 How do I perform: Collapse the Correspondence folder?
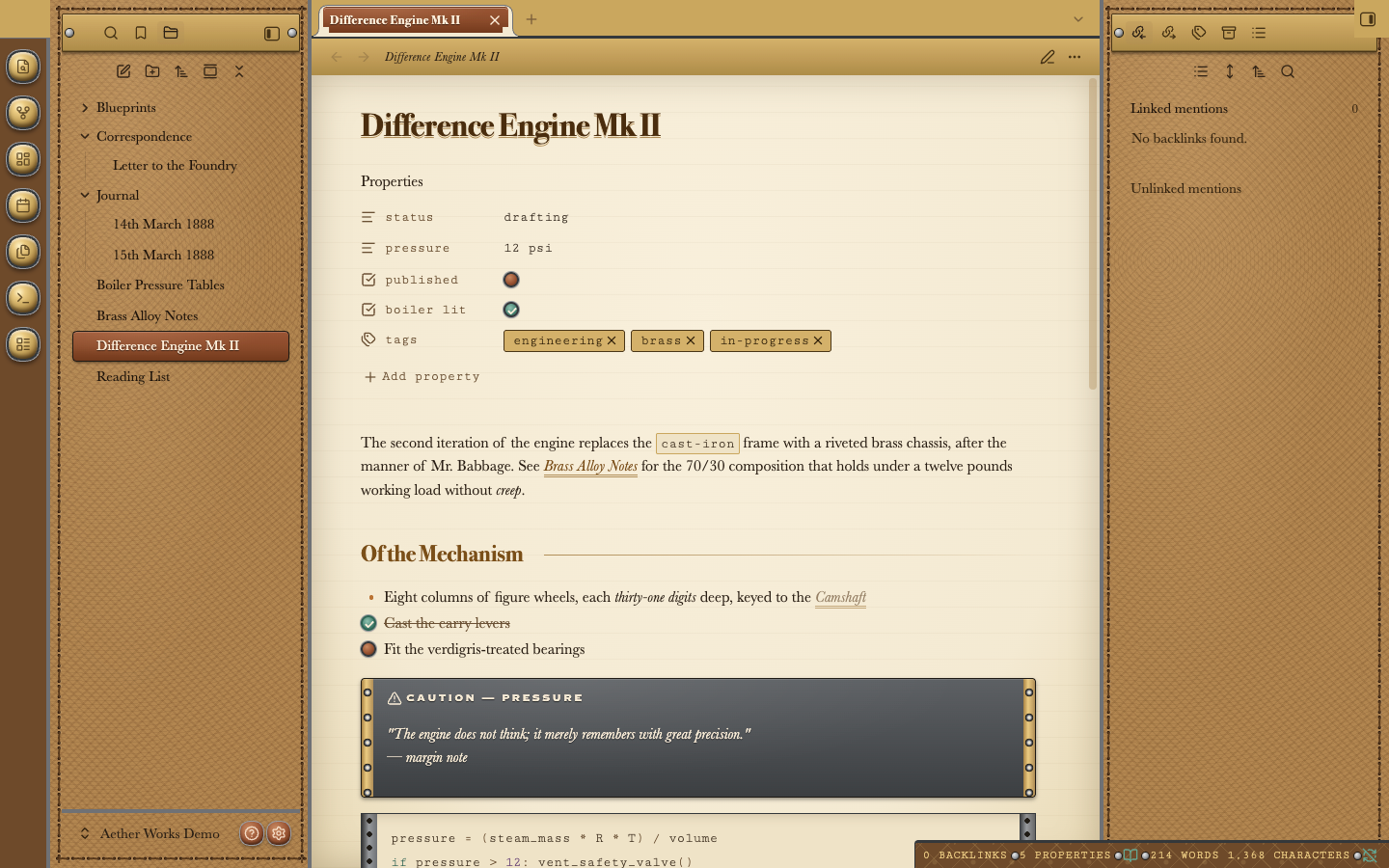[85, 136]
